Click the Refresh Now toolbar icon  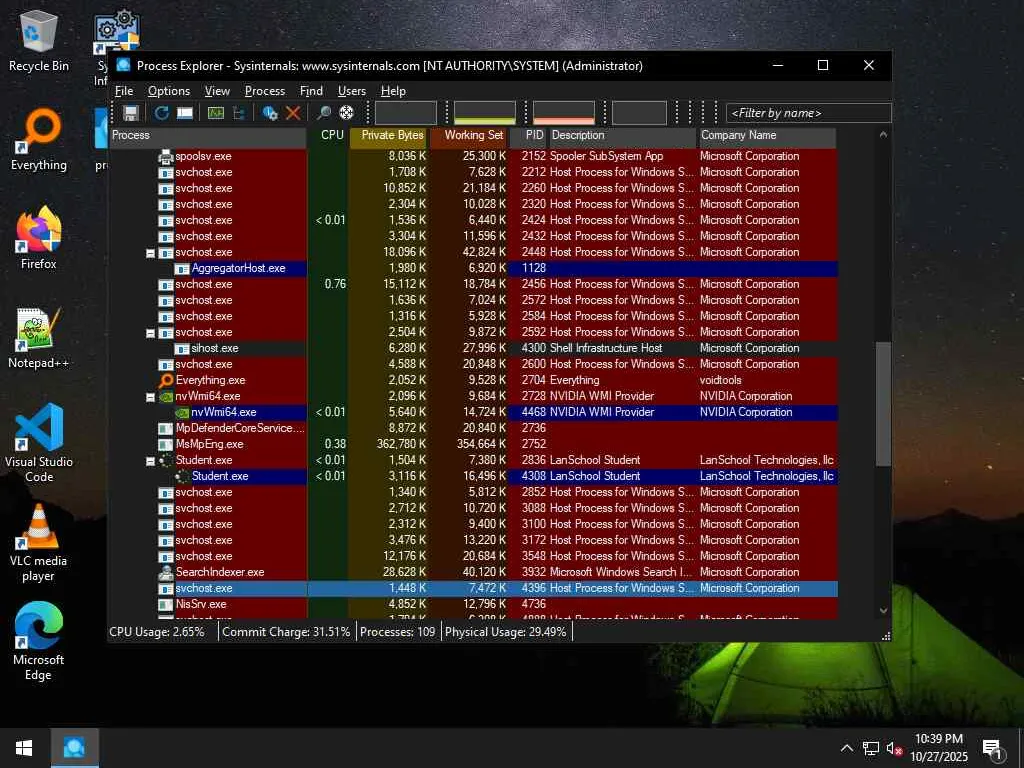coord(162,113)
